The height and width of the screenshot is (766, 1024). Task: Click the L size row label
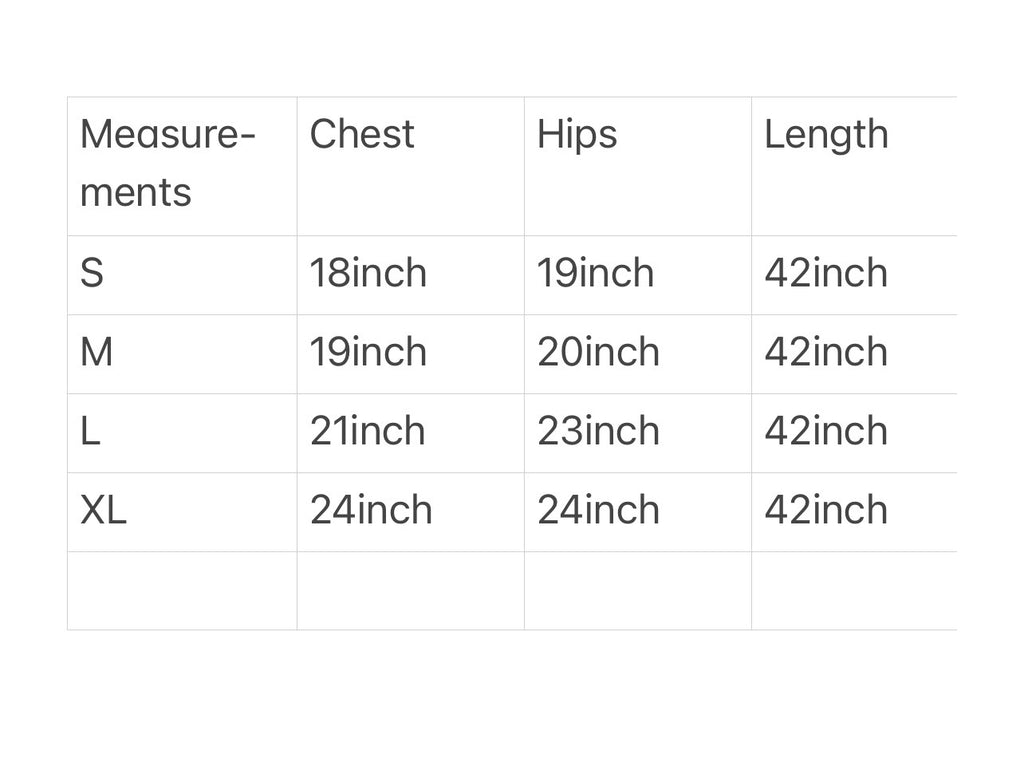[182, 433]
